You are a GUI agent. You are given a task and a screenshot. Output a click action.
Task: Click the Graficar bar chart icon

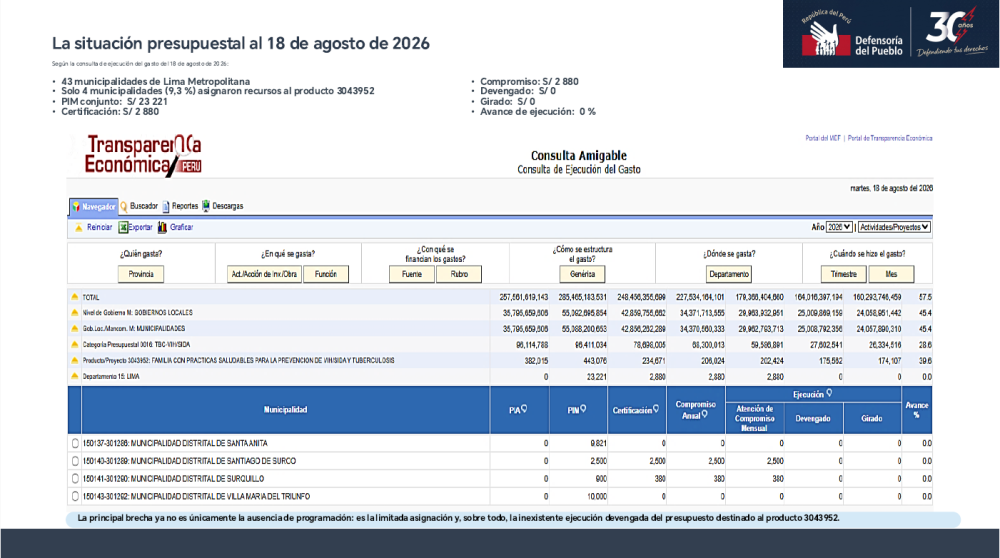[x=162, y=227]
